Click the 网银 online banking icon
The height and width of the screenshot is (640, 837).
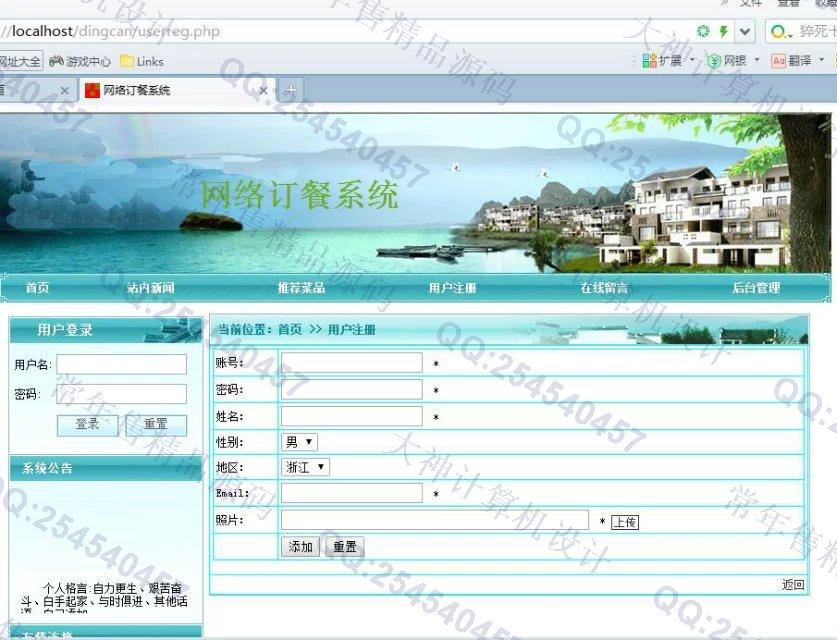(714, 61)
